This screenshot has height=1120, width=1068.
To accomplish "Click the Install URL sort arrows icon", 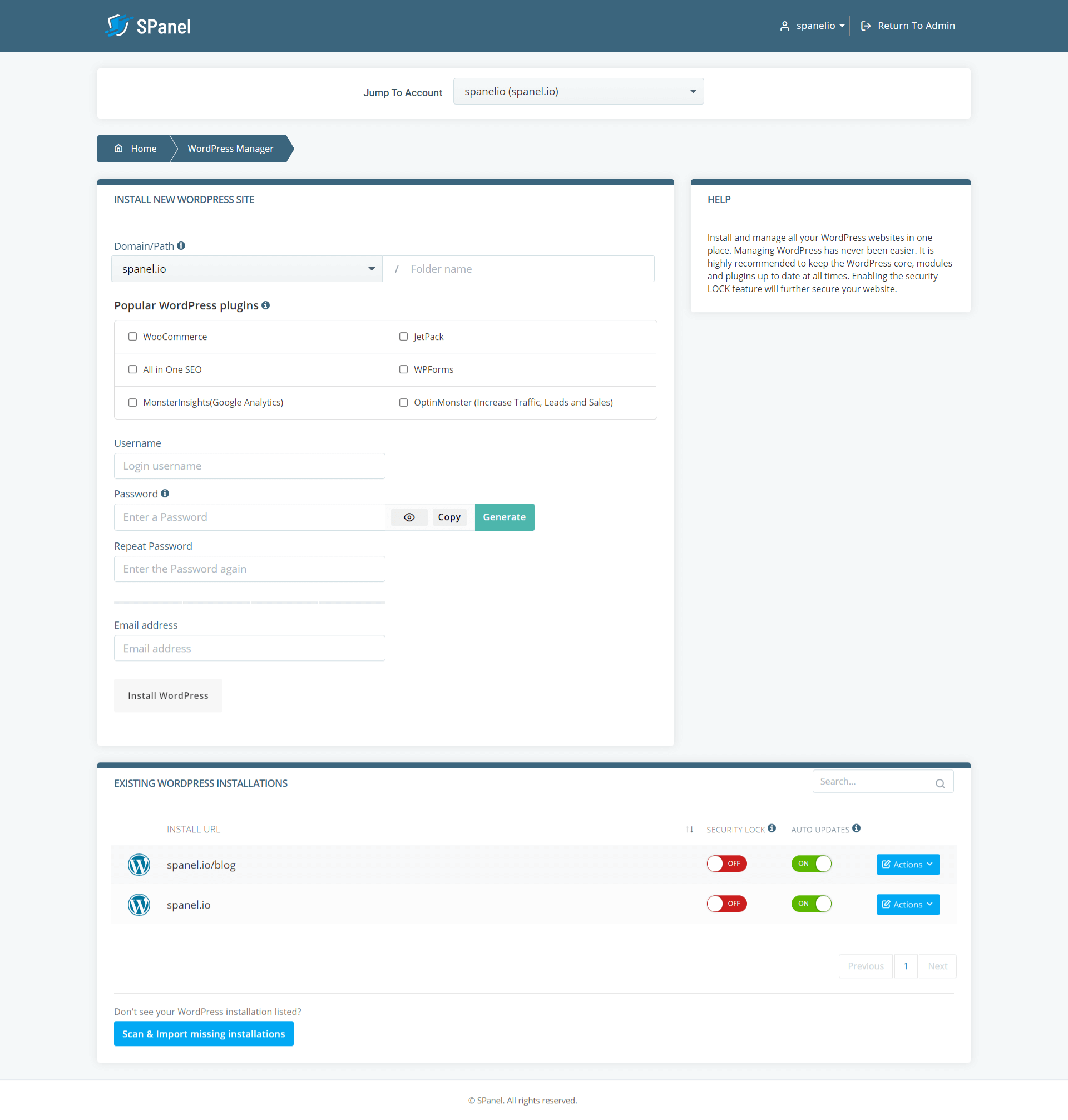I will pyautogui.click(x=689, y=830).
